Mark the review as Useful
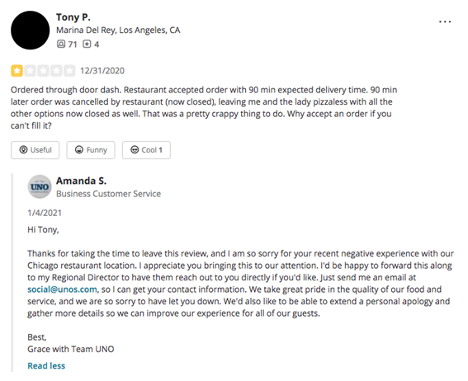The height and width of the screenshot is (381, 468). [x=35, y=150]
